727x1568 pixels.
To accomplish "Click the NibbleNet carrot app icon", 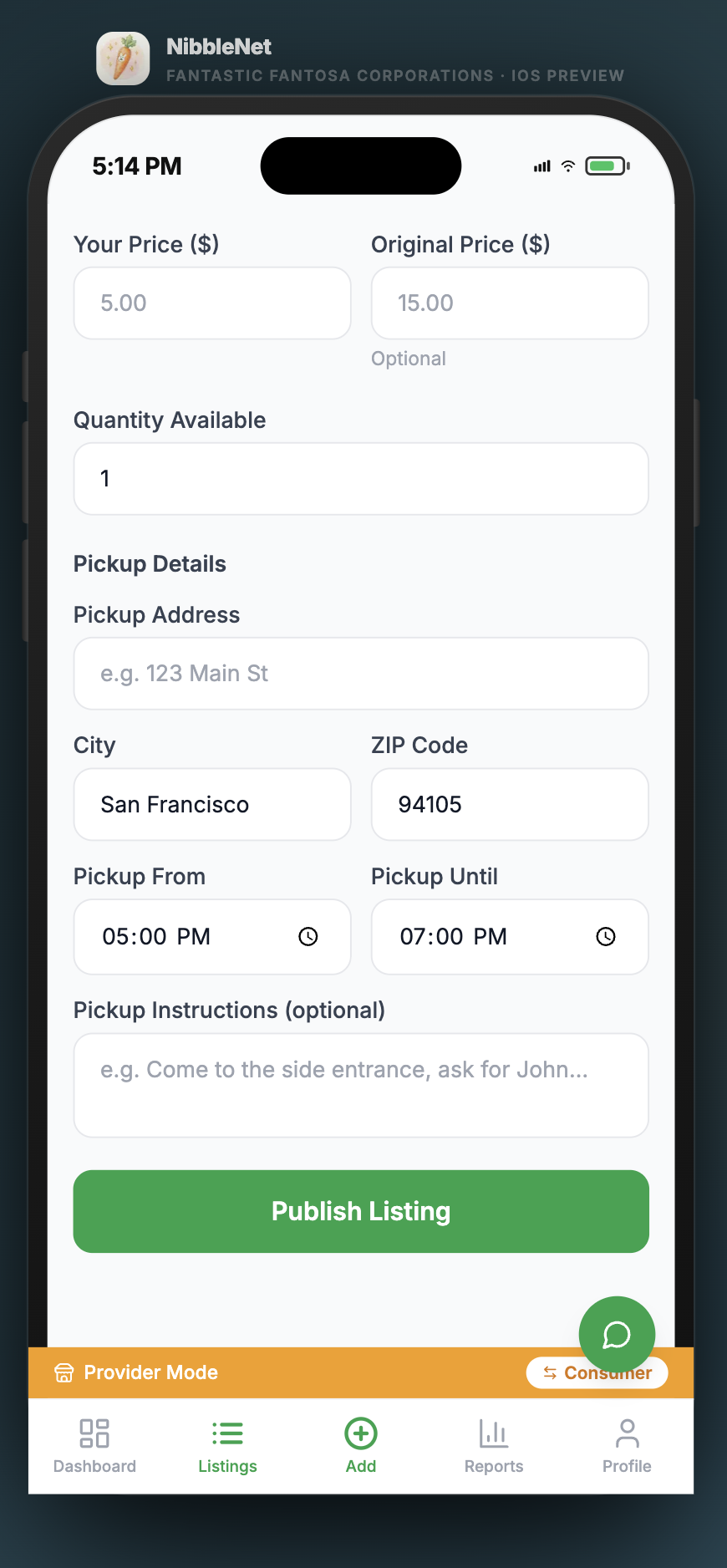I will click(123, 59).
